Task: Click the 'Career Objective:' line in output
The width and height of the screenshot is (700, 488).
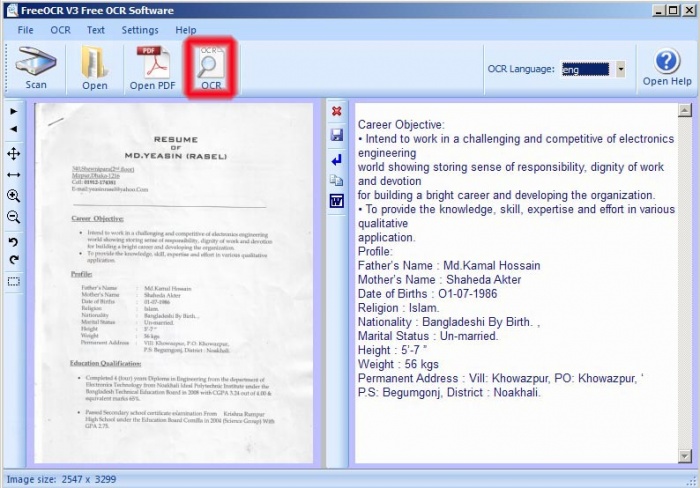Action: tap(401, 125)
